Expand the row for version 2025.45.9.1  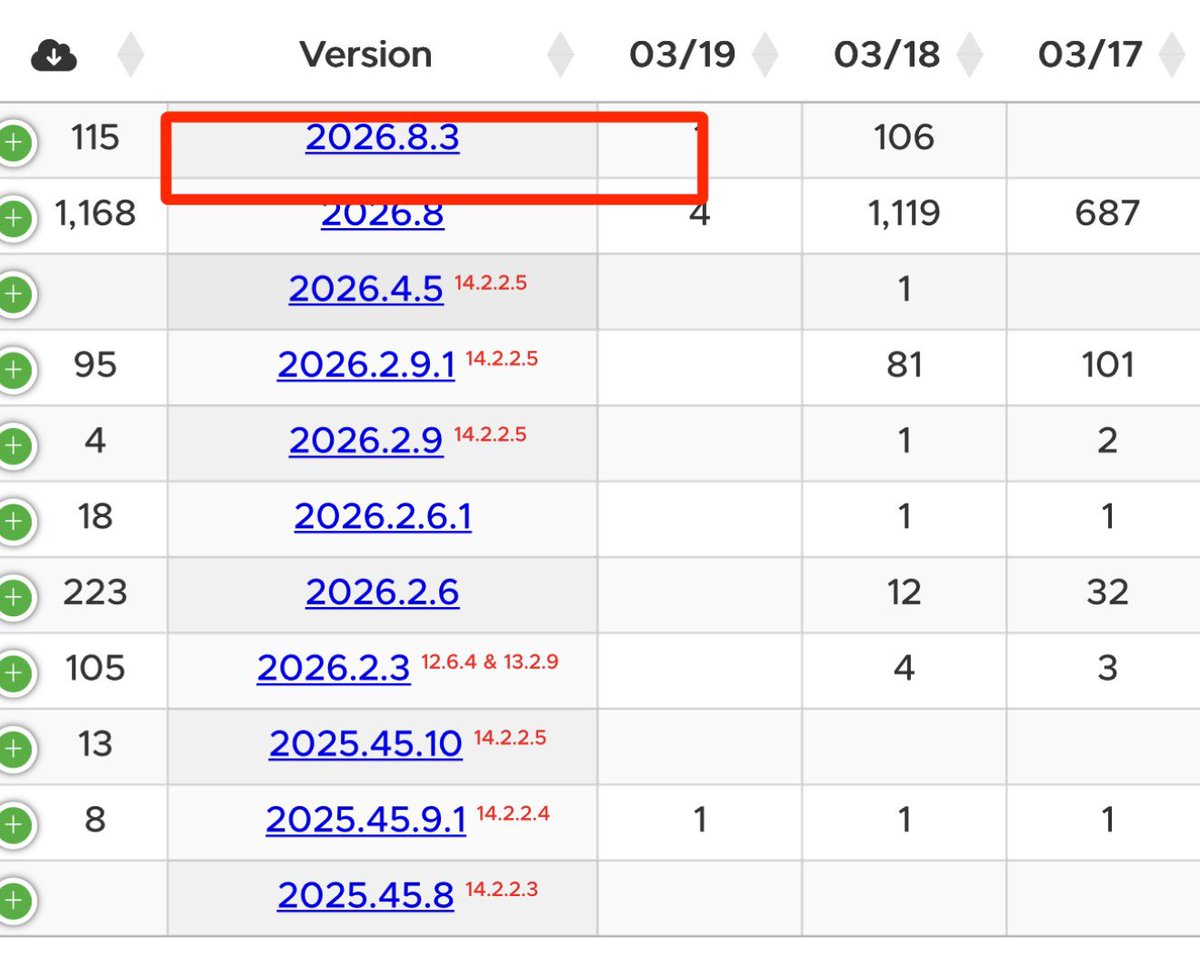tap(14, 826)
